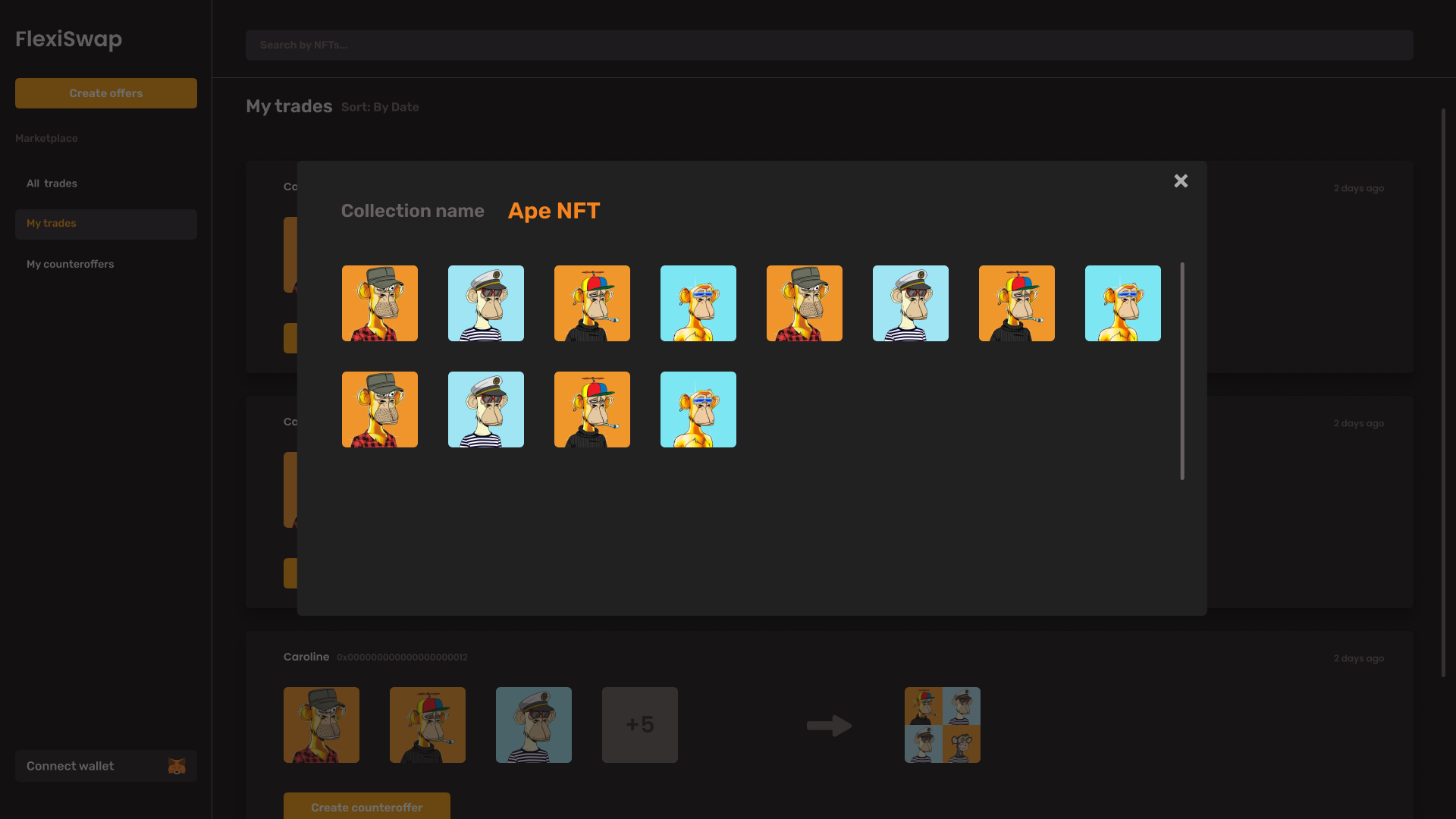The height and width of the screenshot is (819, 1456).
Task: Open the Create offers button
Action: pos(106,93)
